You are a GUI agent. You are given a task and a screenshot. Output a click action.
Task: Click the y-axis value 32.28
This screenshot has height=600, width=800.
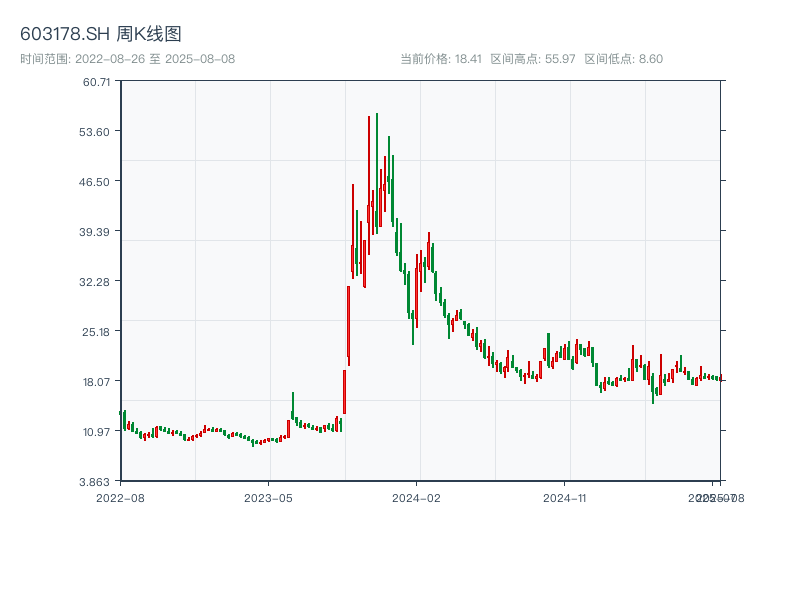[x=94, y=282]
